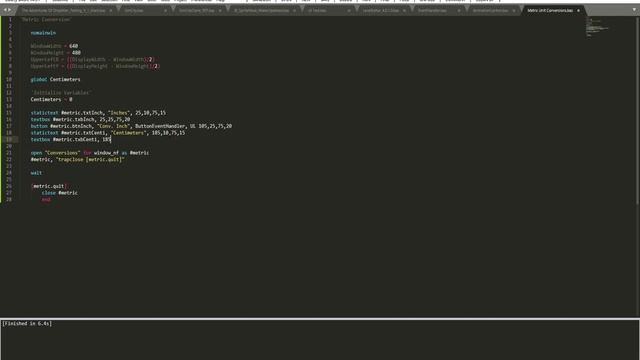Click the textbox #metric.txbInch line
Screen dimensions: 640x360
click(x=80, y=120)
